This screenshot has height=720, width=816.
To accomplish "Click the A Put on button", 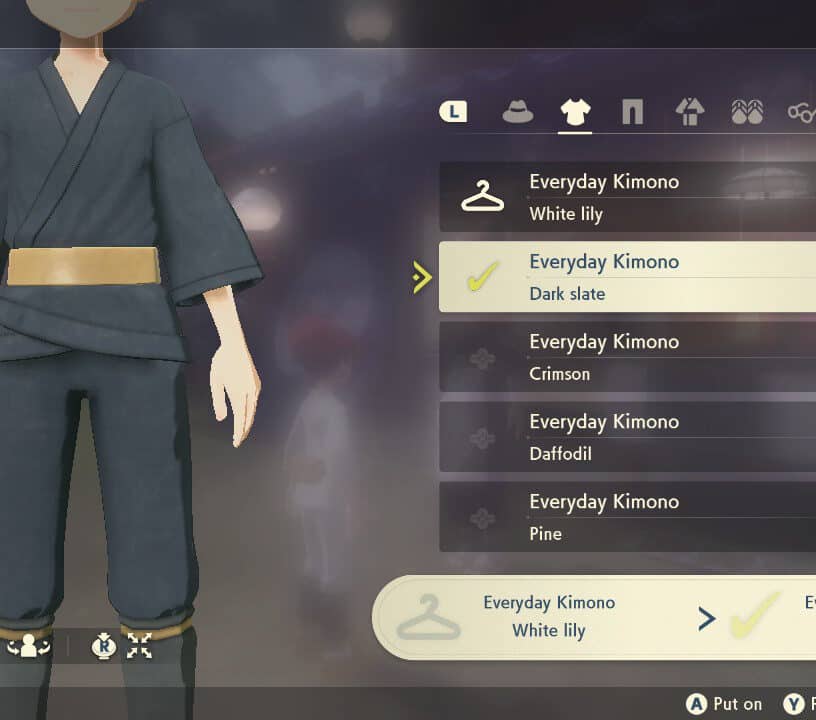I will coord(724,704).
